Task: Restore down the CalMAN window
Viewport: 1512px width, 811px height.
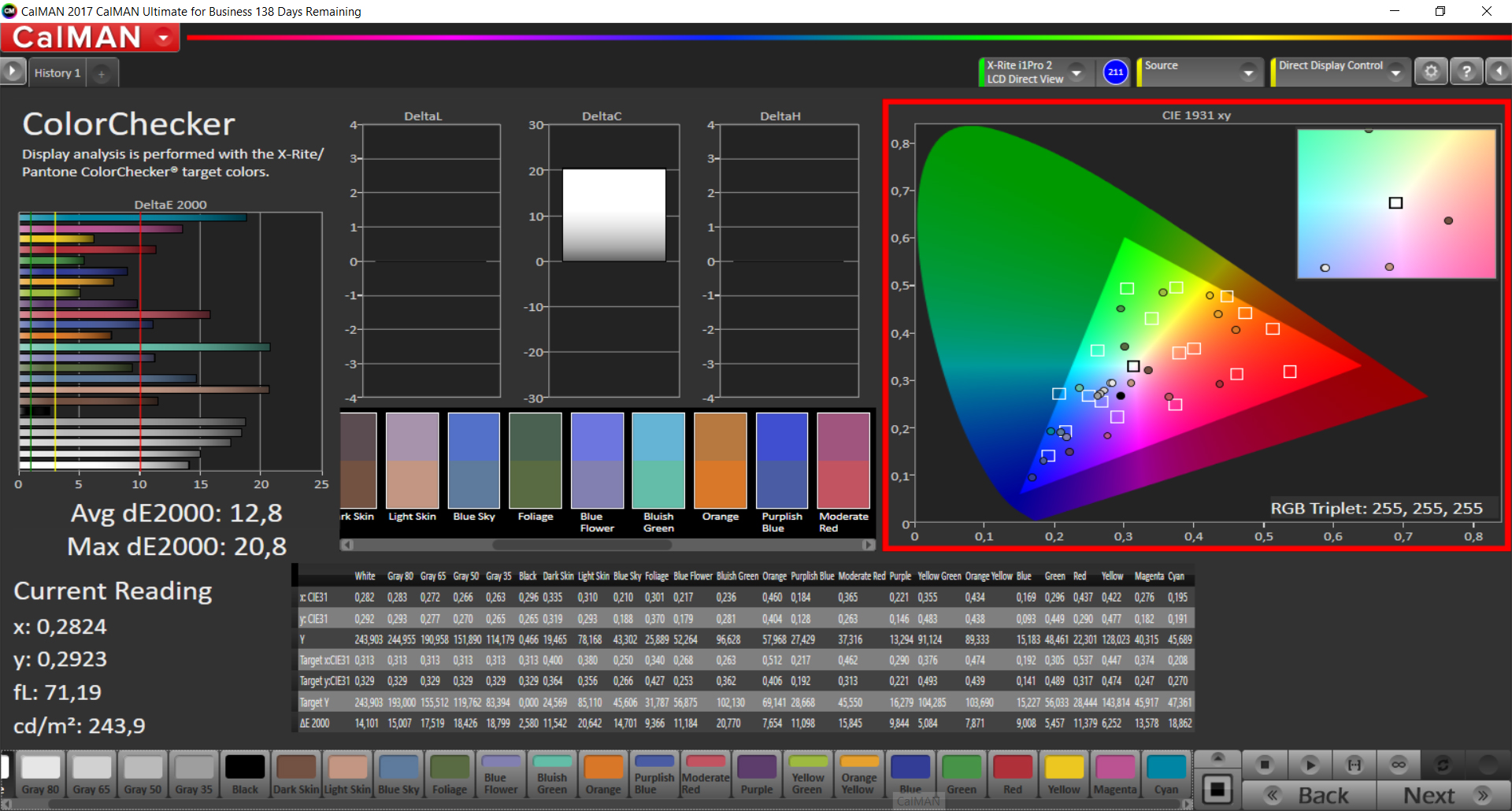Action: (x=1440, y=11)
